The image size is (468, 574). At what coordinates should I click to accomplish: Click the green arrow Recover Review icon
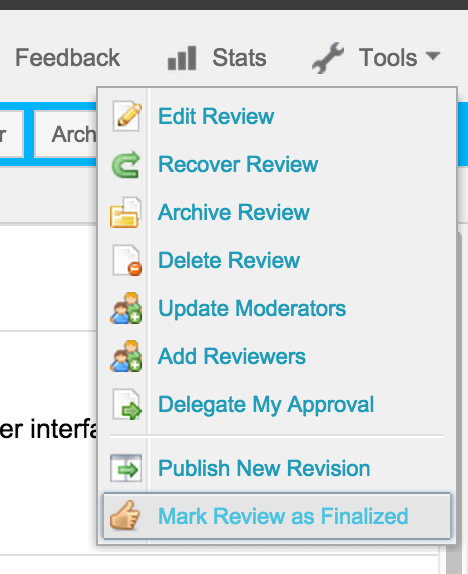126,164
